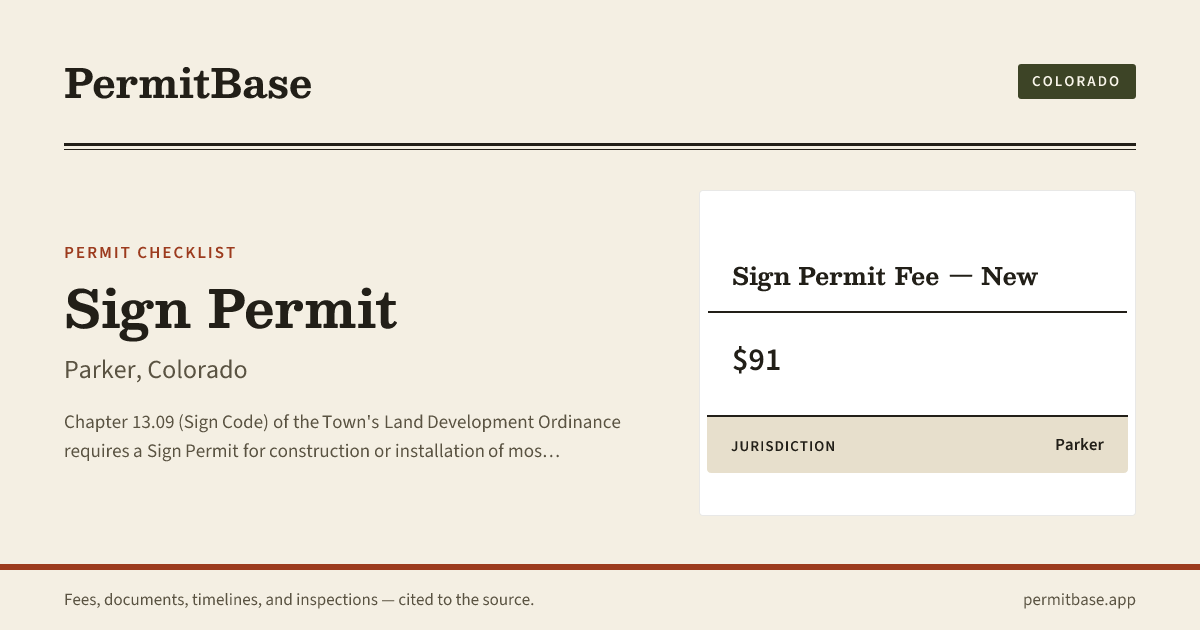Click the large Sign Permit heading
The height and width of the screenshot is (630, 1200).
point(231,309)
